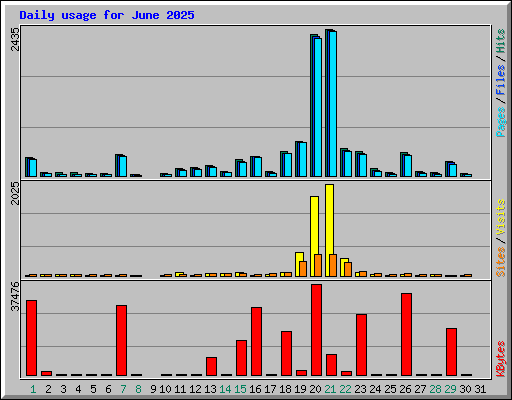The height and width of the screenshot is (400, 512).
Task: Click day label 26 on the x-axis
Action: pos(405,389)
